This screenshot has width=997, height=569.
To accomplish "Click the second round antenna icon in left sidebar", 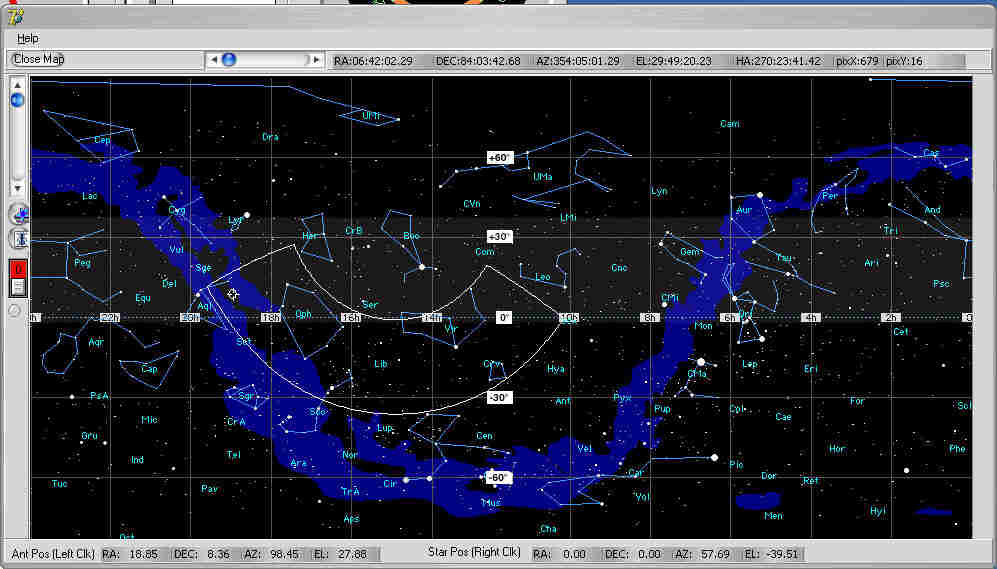I will tap(19, 239).
